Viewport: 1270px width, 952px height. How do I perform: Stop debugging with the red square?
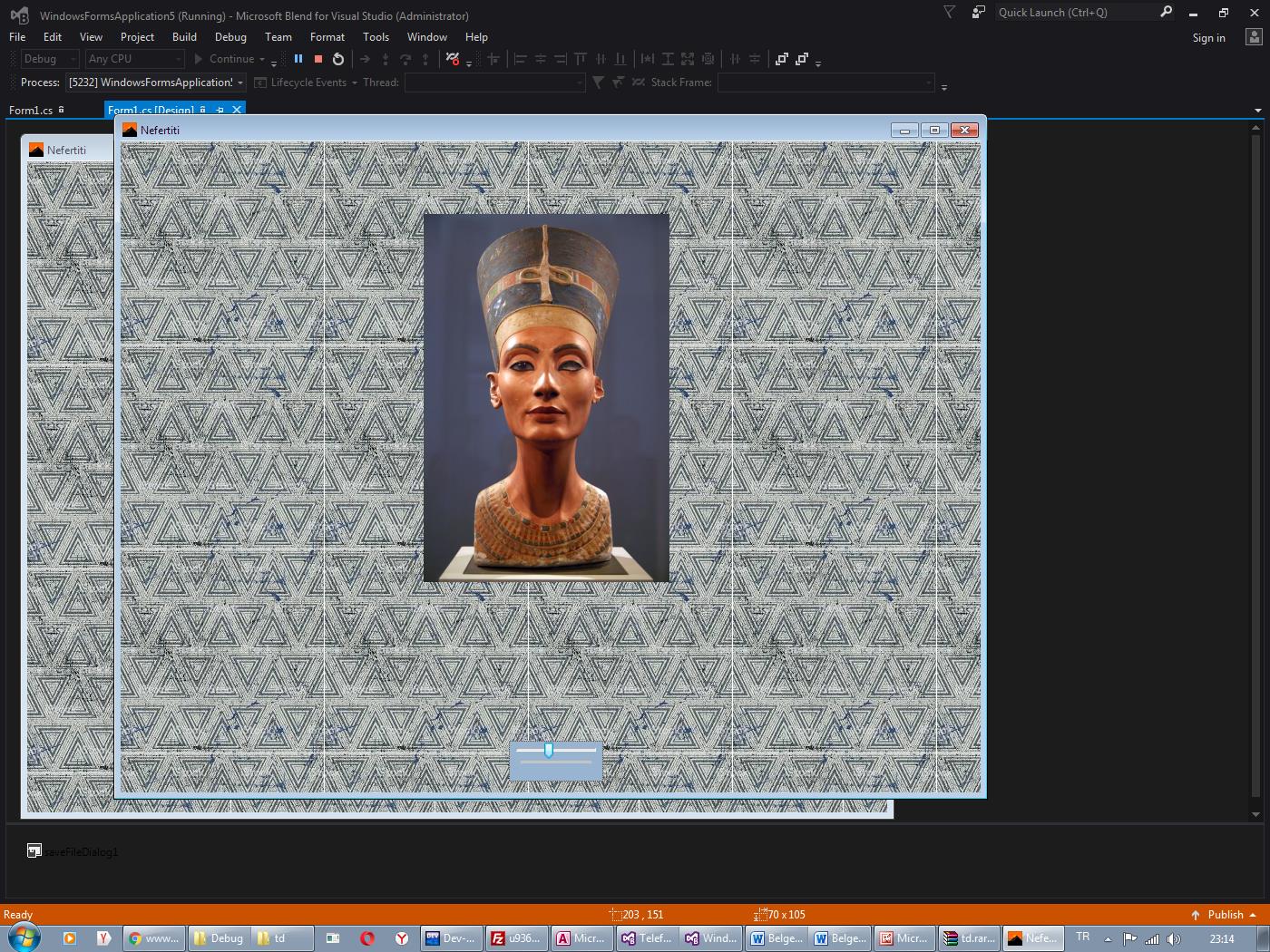coord(318,59)
